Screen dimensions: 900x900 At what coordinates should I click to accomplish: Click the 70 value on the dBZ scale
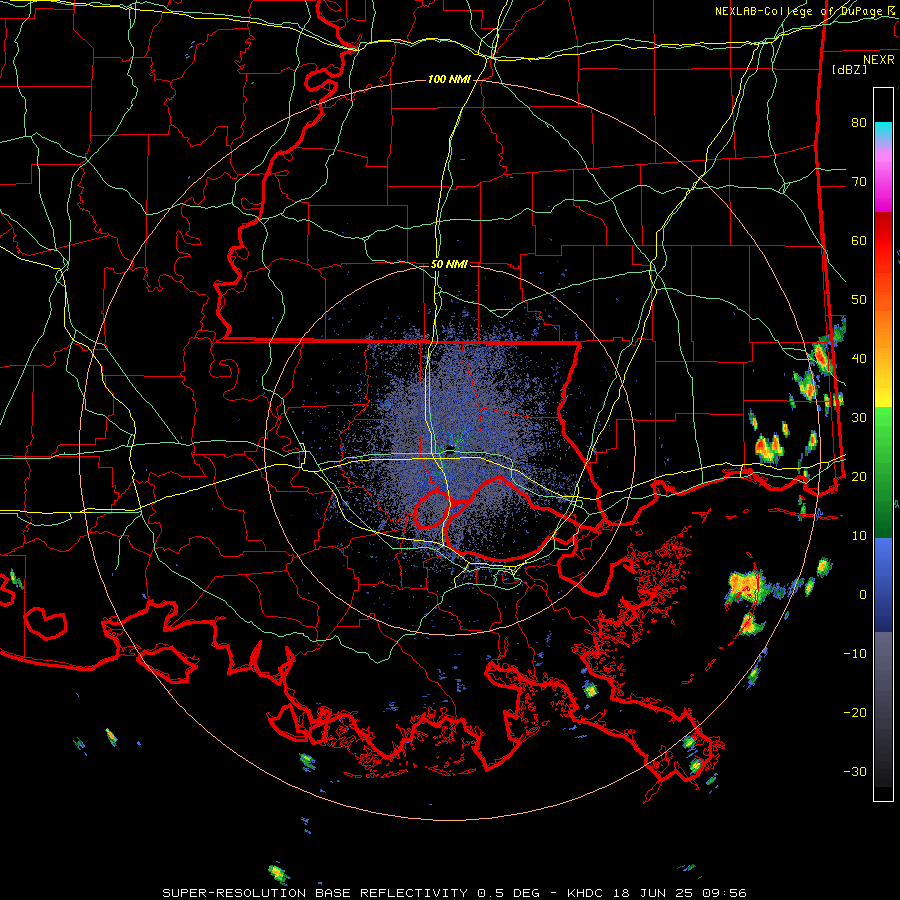coord(859,181)
